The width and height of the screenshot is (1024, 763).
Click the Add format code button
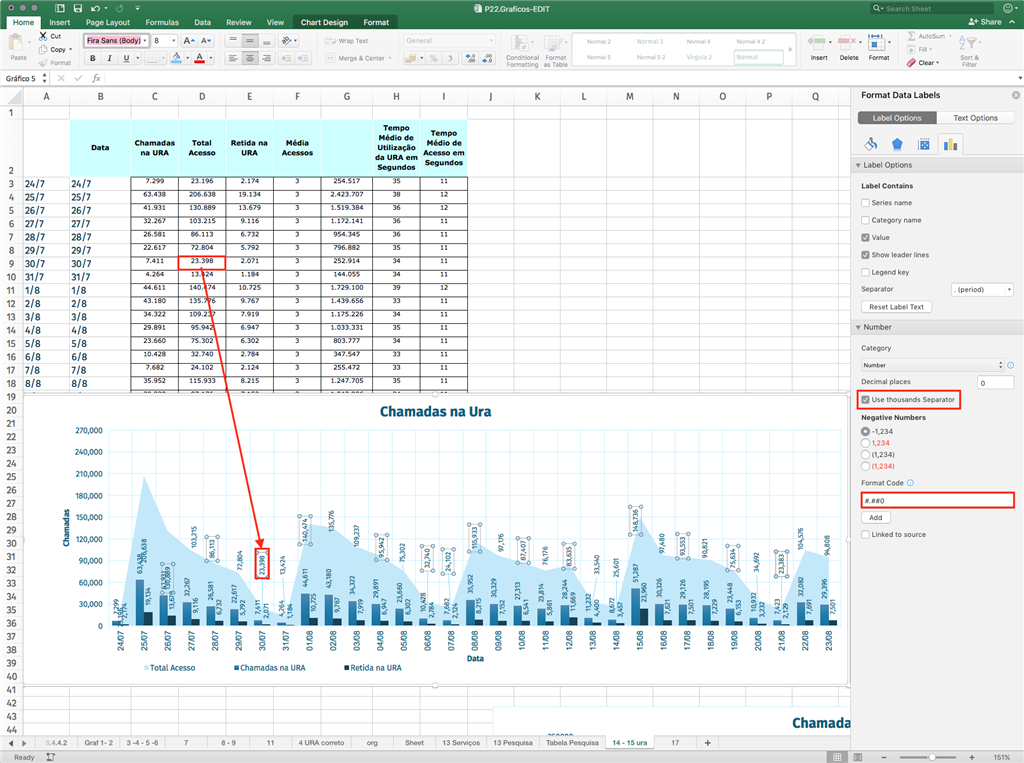click(875, 518)
